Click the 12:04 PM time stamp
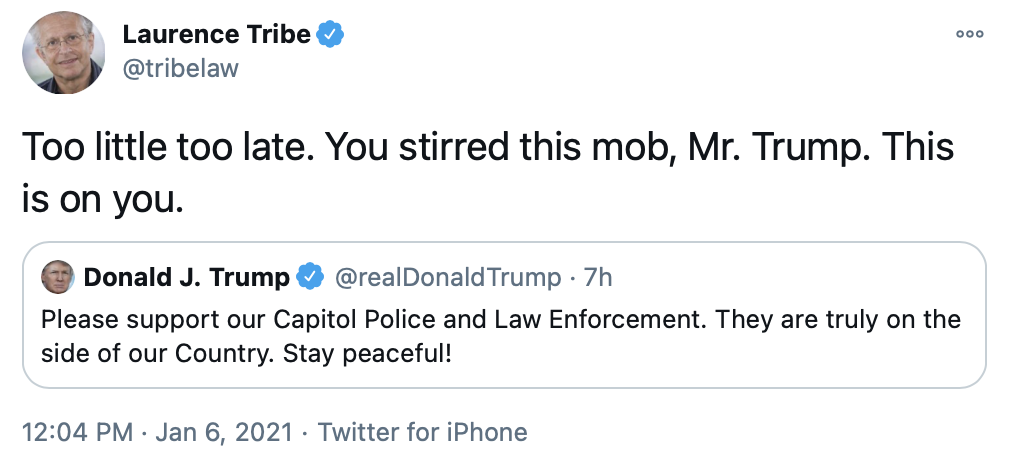1012x458 pixels. [77, 432]
